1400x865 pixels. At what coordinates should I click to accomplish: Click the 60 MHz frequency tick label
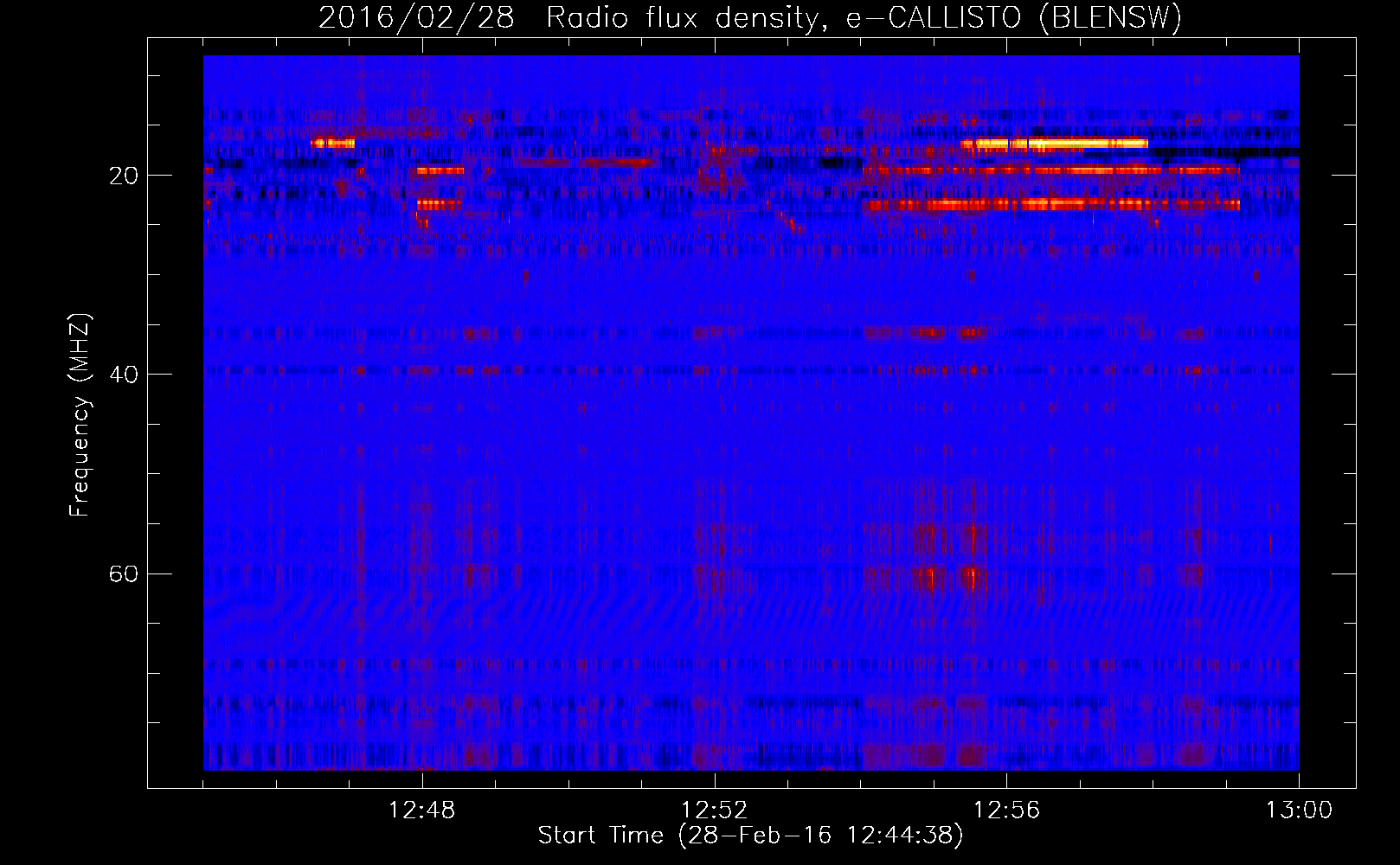(x=124, y=574)
